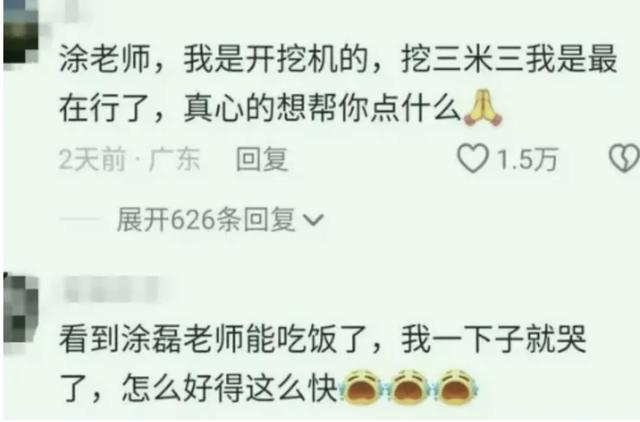Tap the last crying face emoji
Screen dimensions: 640x422
[x=457, y=386]
